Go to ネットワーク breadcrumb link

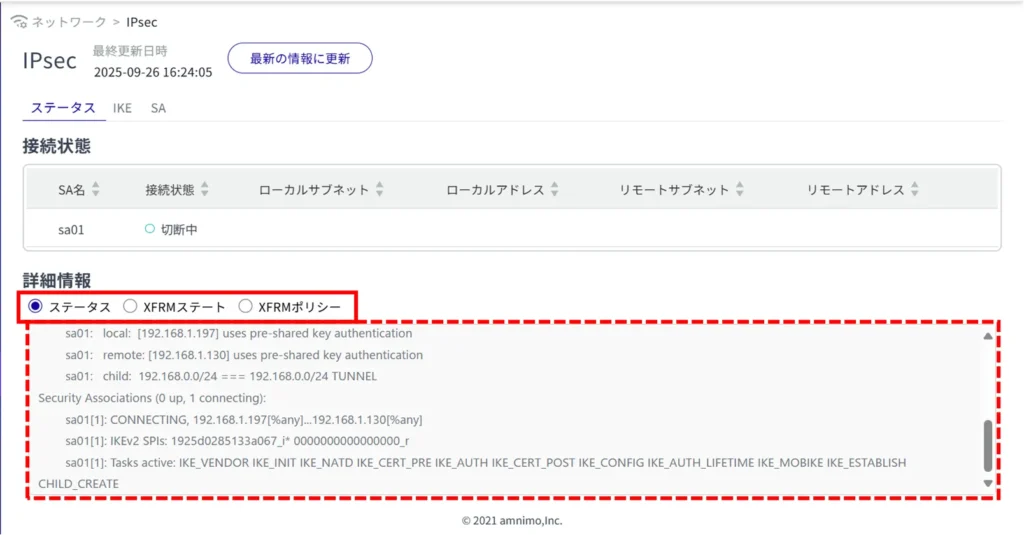click(68, 21)
